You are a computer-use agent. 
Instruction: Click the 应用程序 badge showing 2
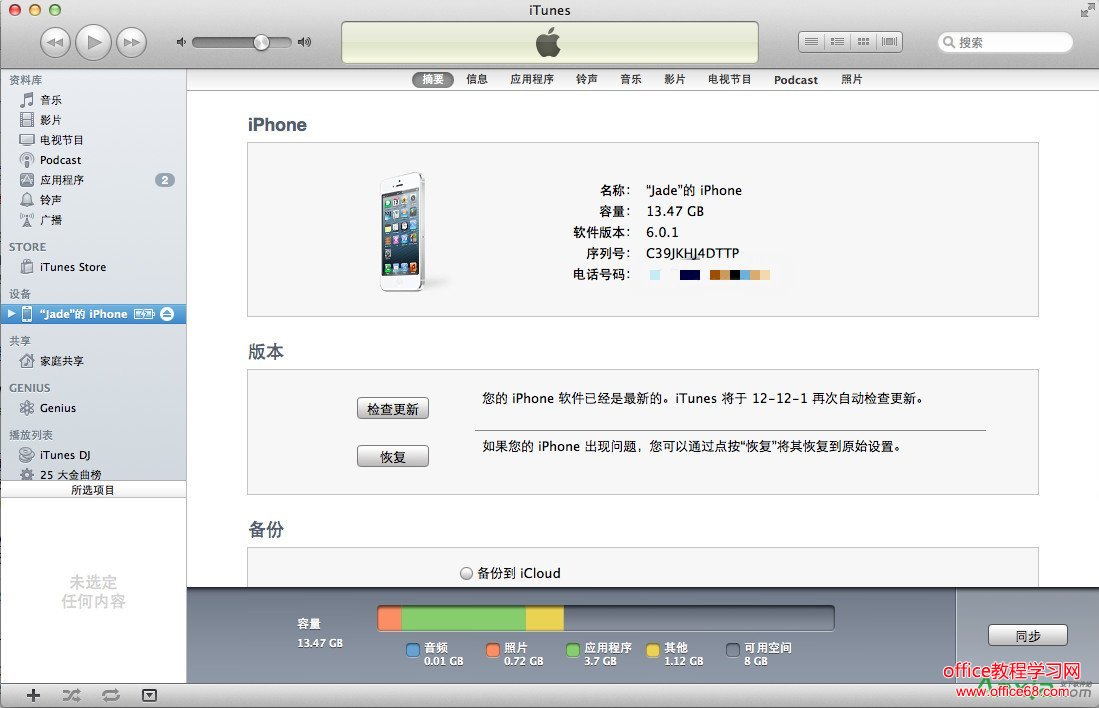point(165,180)
